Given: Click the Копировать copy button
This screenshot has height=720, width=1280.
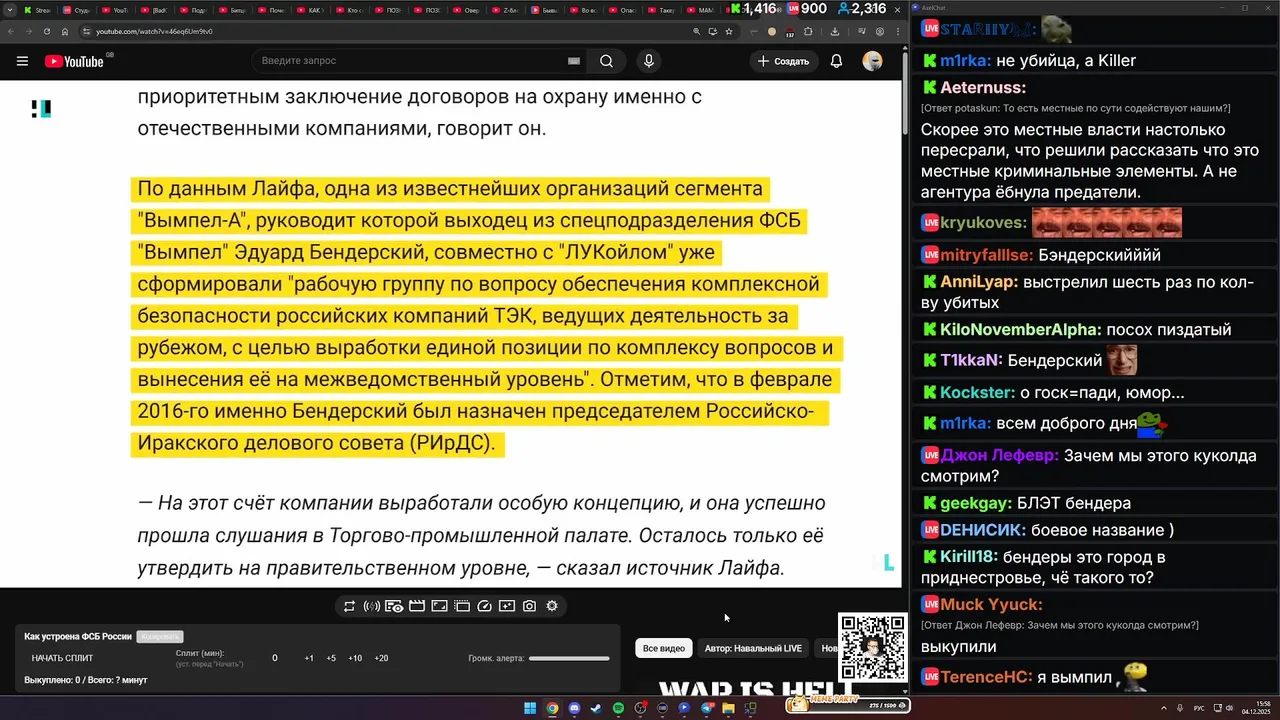Looking at the screenshot, I should (x=160, y=636).
